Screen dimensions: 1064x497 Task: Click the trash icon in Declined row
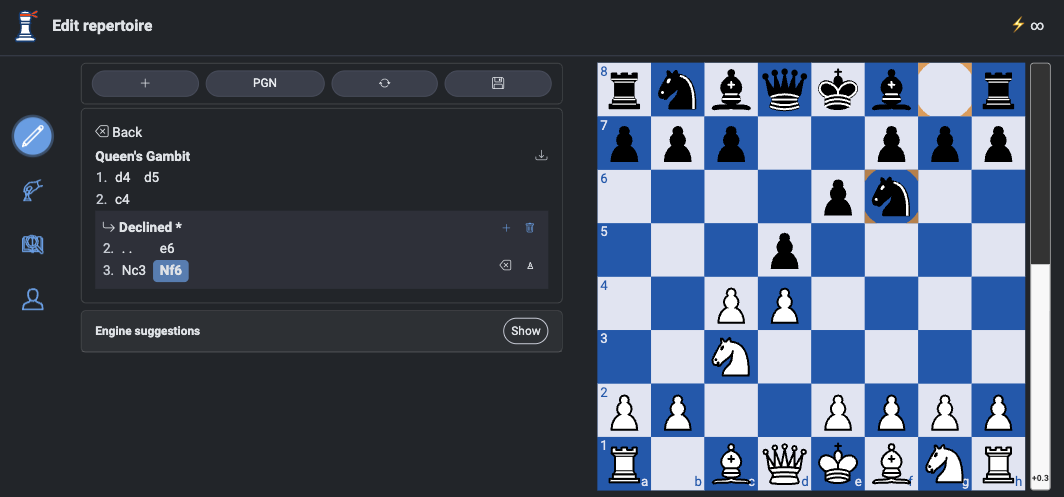(x=530, y=228)
